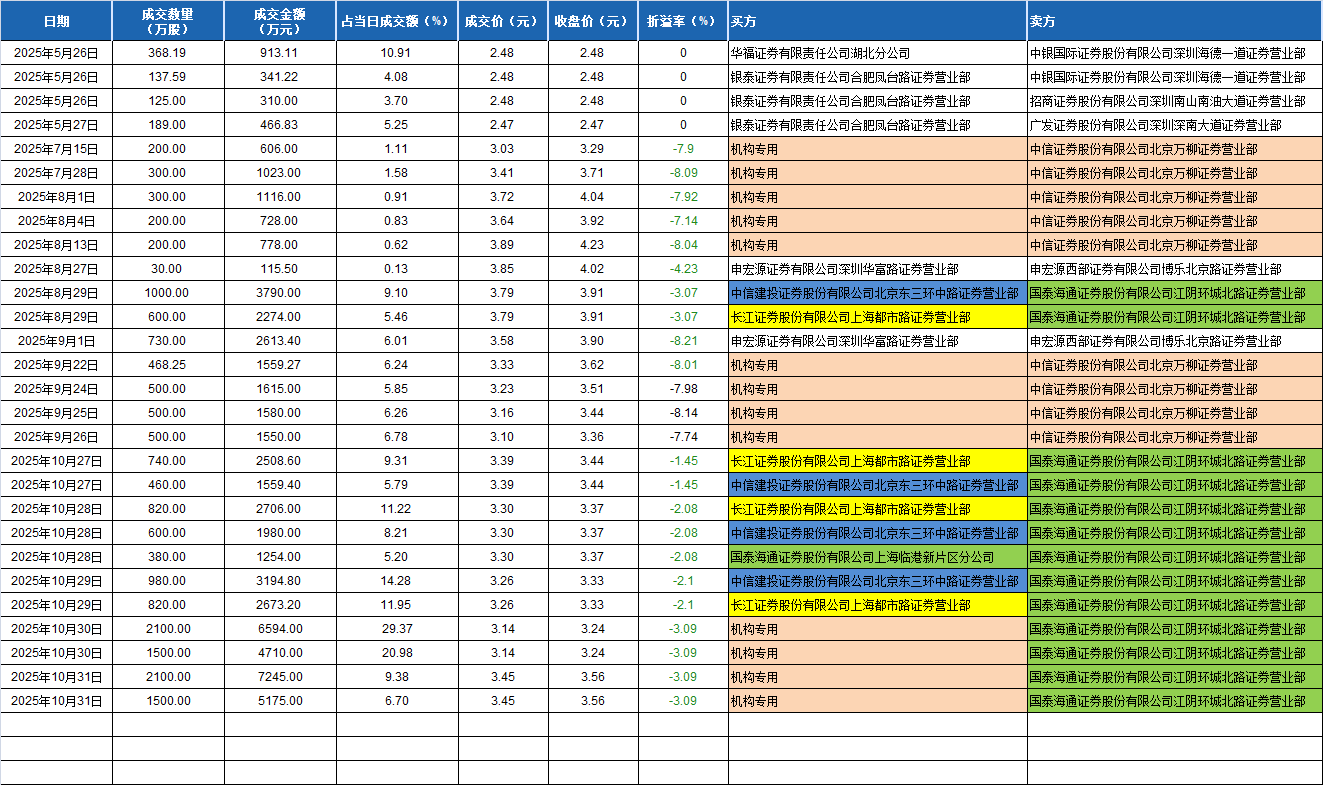Click the date cell 2025年8月27日
This screenshot has width=1323, height=785.
coord(56,269)
